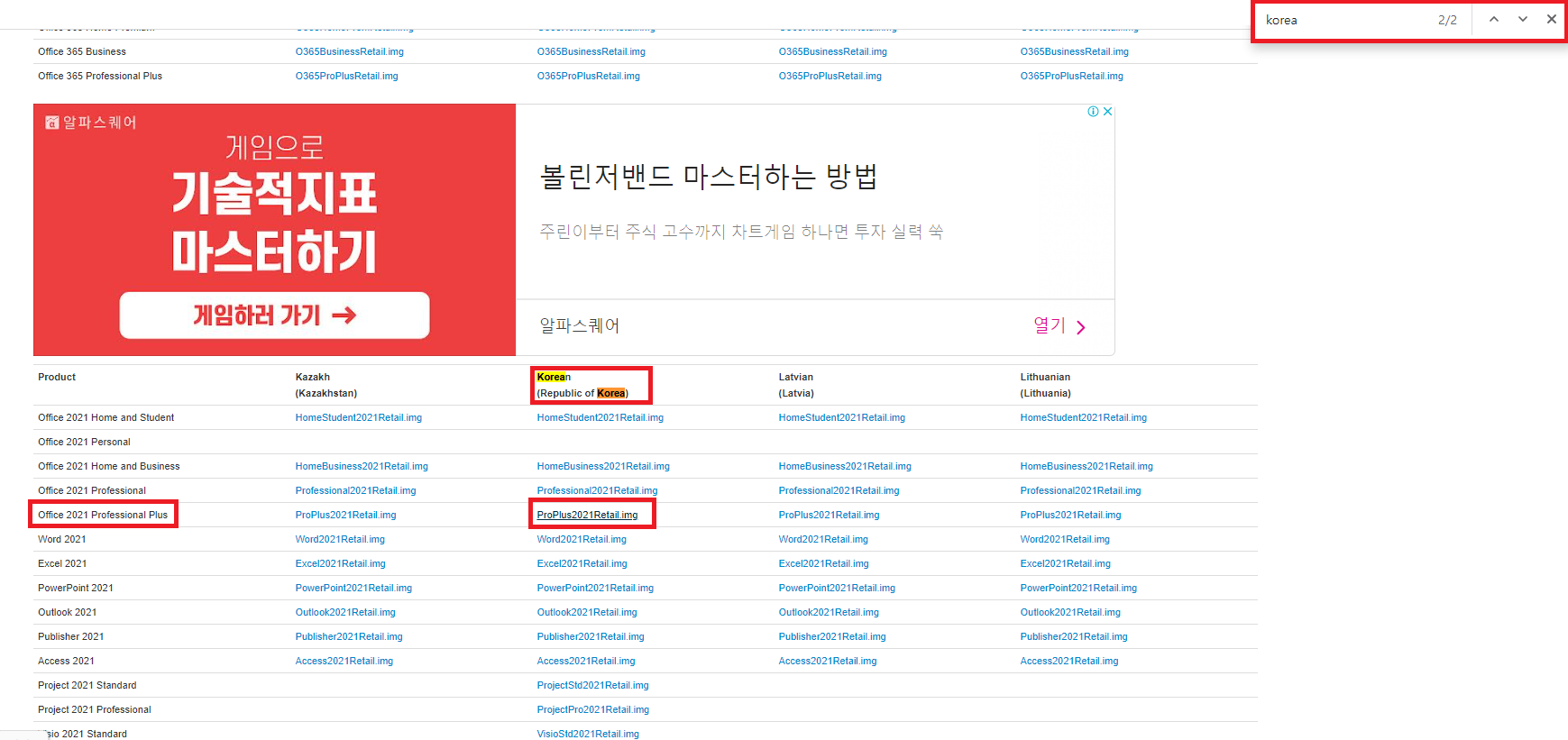Open Kazakh Publisher2021Retail.img link

(349, 636)
